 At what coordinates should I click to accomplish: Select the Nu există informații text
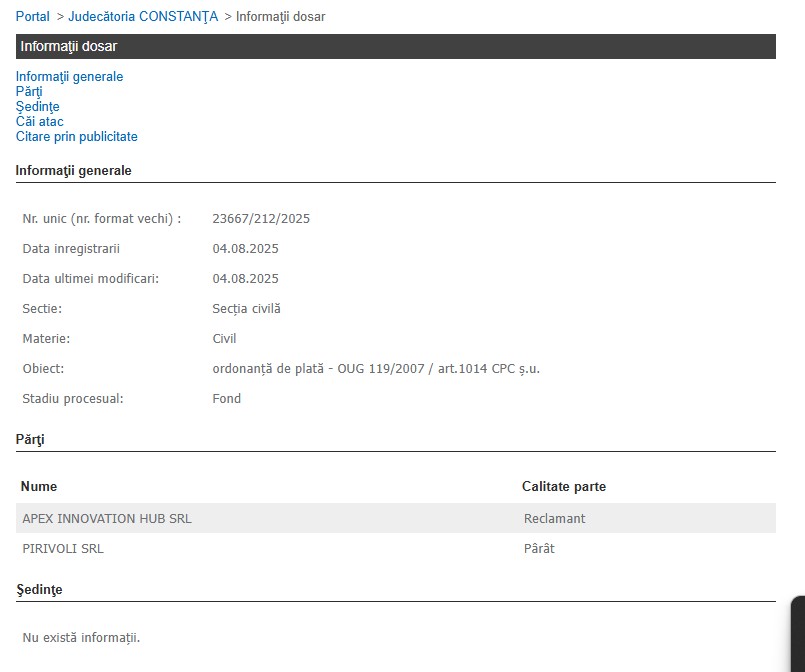81,638
